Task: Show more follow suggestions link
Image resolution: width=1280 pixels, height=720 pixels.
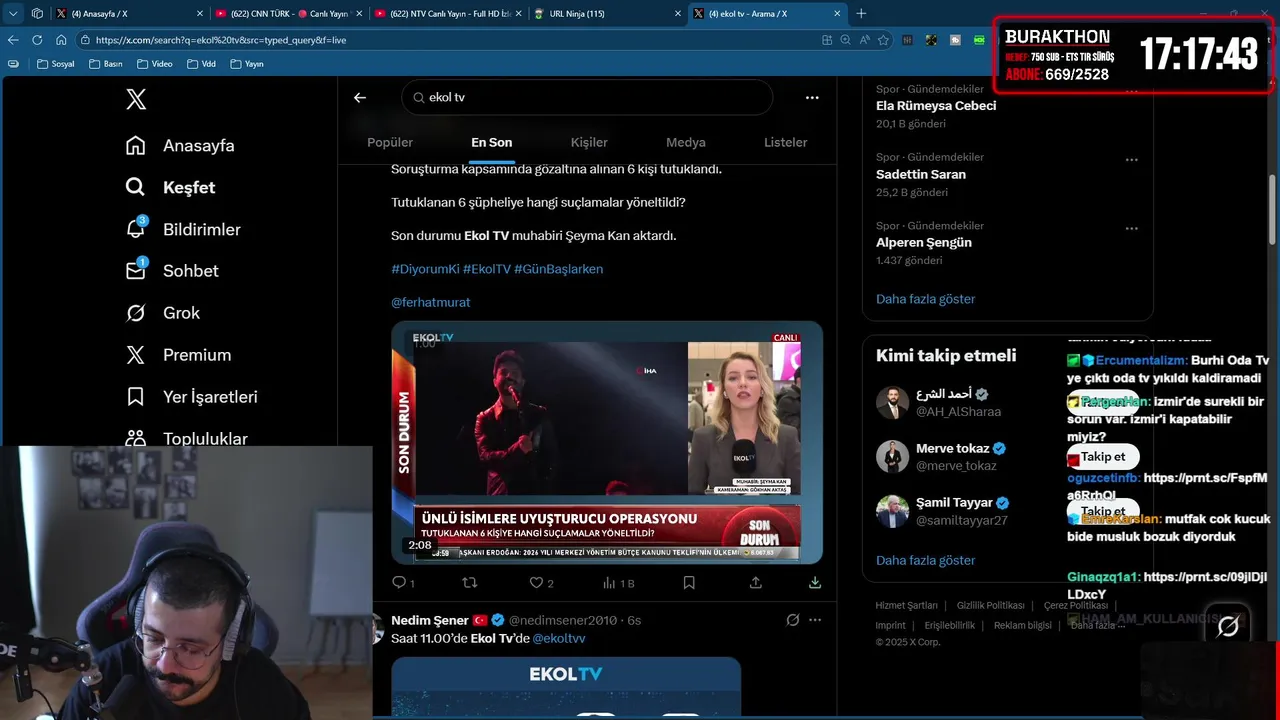Action: coord(925,560)
